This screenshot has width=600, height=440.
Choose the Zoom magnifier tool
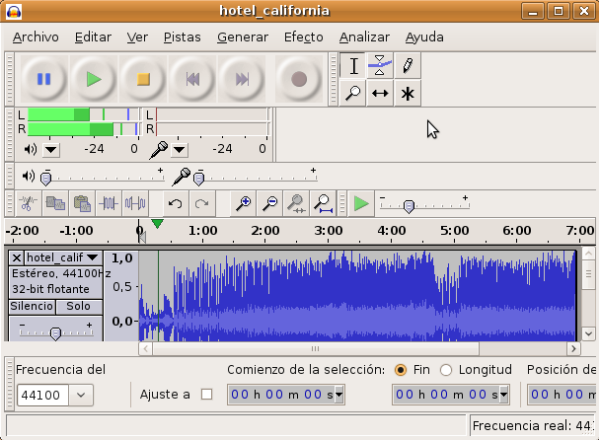click(353, 93)
